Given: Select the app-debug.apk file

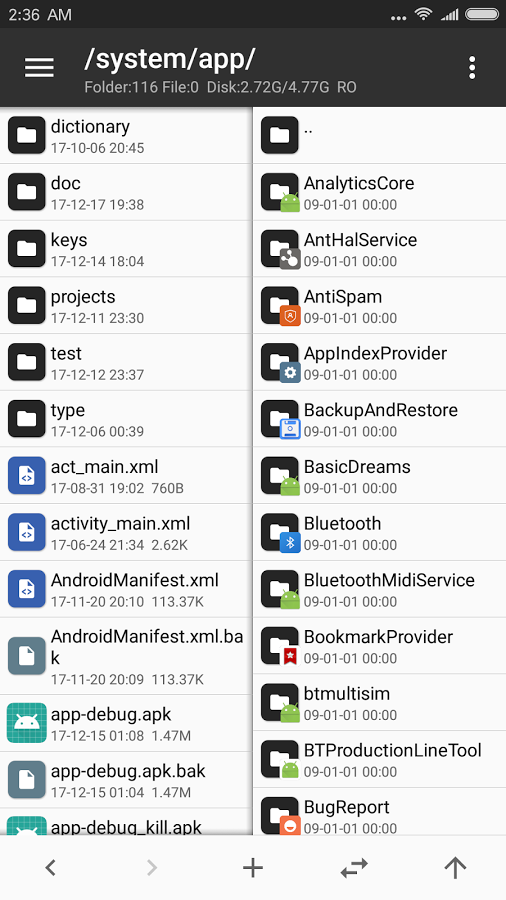Looking at the screenshot, I should point(126,723).
